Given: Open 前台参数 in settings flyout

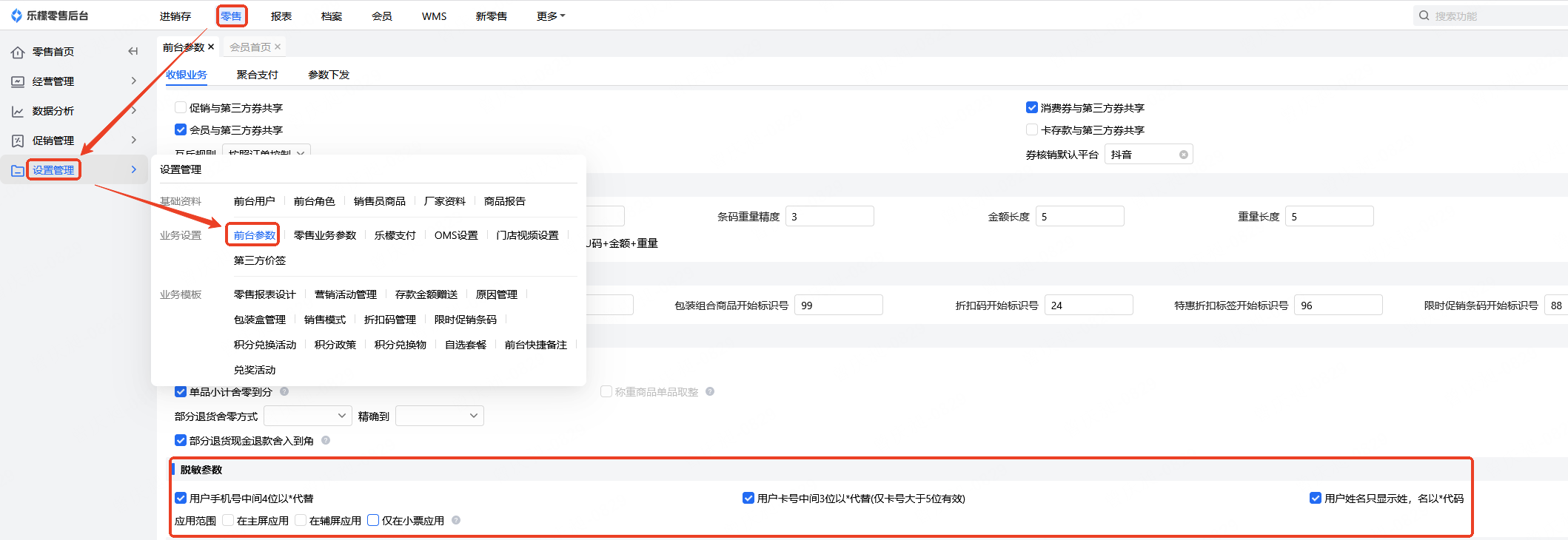Looking at the screenshot, I should [255, 235].
